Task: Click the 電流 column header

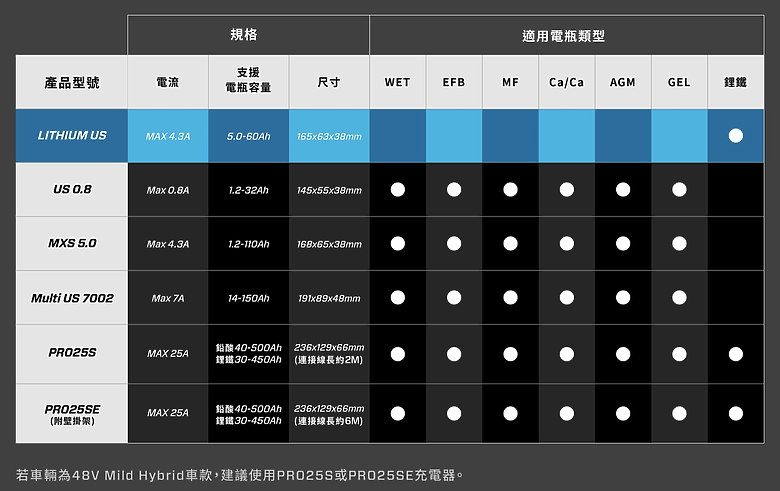Action: pyautogui.click(x=168, y=82)
